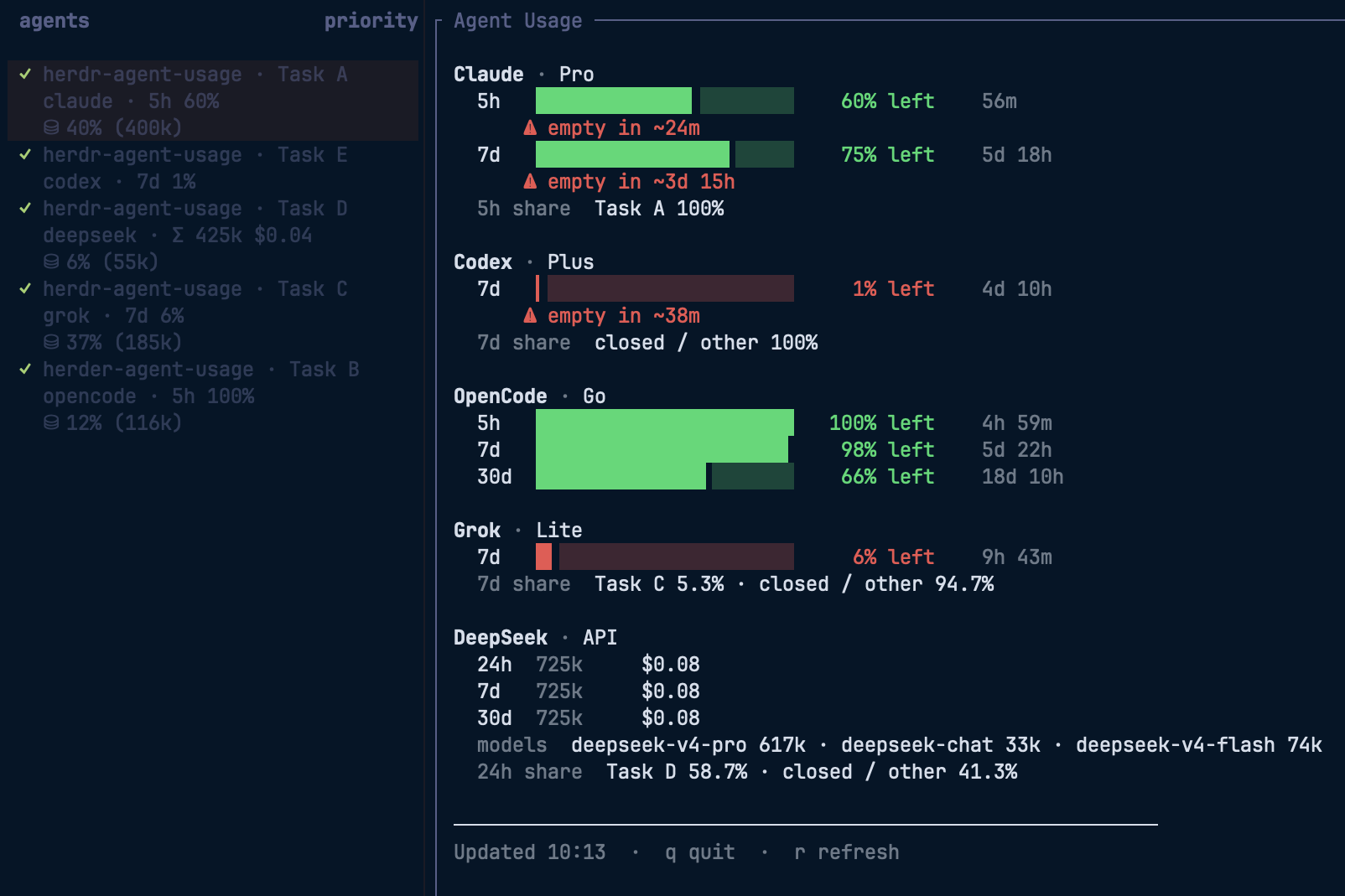1345x896 pixels.
Task: Click the 6% left value
Action: click(894, 557)
